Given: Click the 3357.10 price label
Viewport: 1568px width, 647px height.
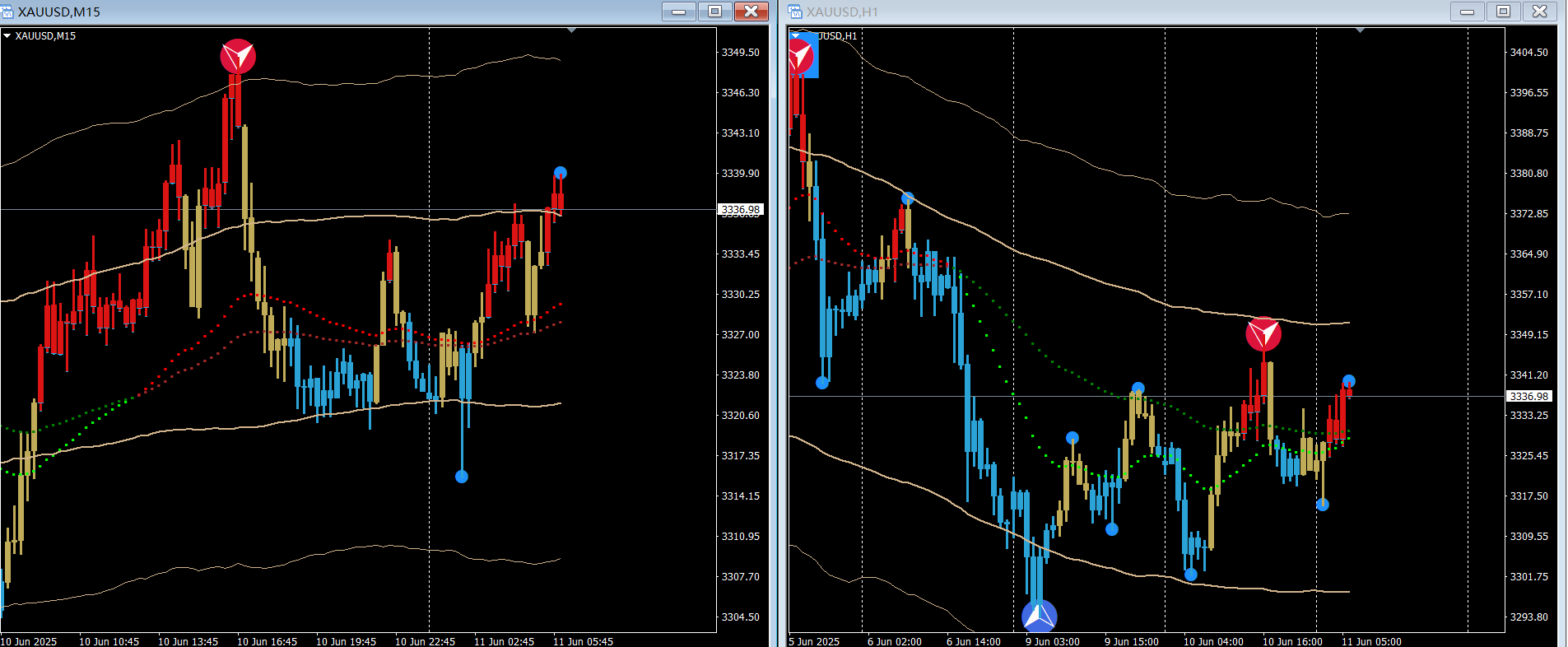Looking at the screenshot, I should pos(1529,294).
